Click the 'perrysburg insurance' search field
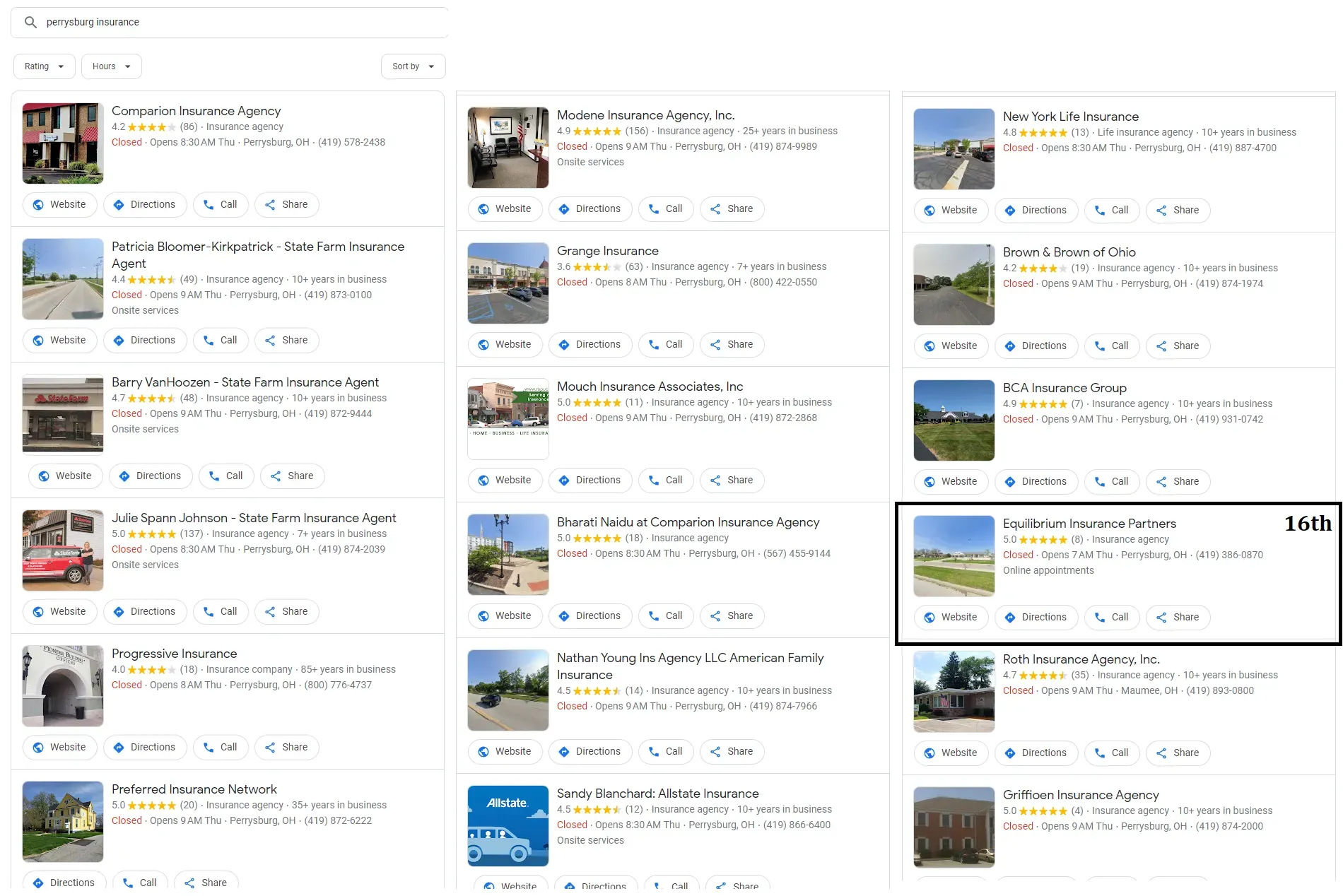Viewport: 1343px width, 896px height. point(230,23)
